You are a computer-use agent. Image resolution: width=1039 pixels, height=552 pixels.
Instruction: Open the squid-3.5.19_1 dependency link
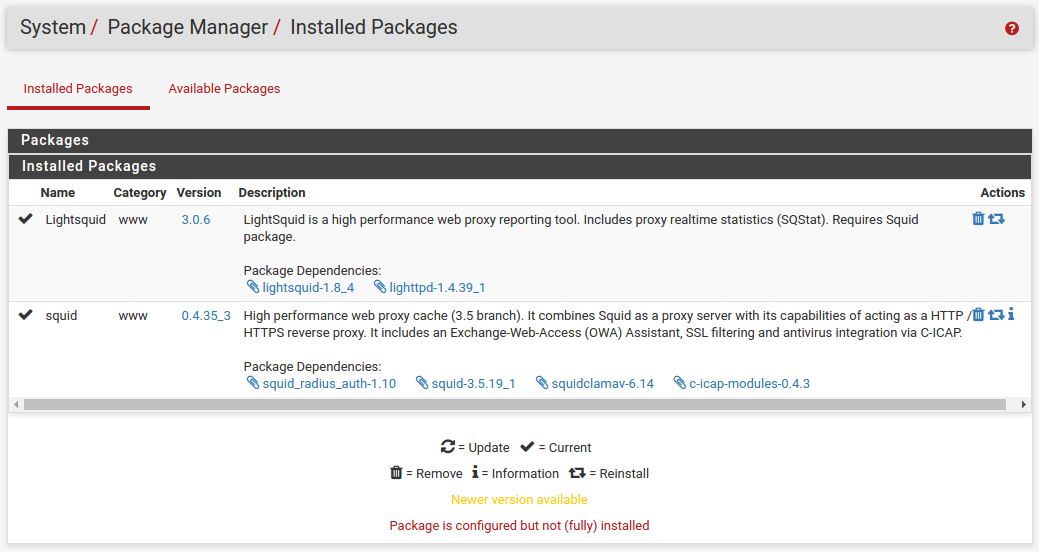(473, 384)
